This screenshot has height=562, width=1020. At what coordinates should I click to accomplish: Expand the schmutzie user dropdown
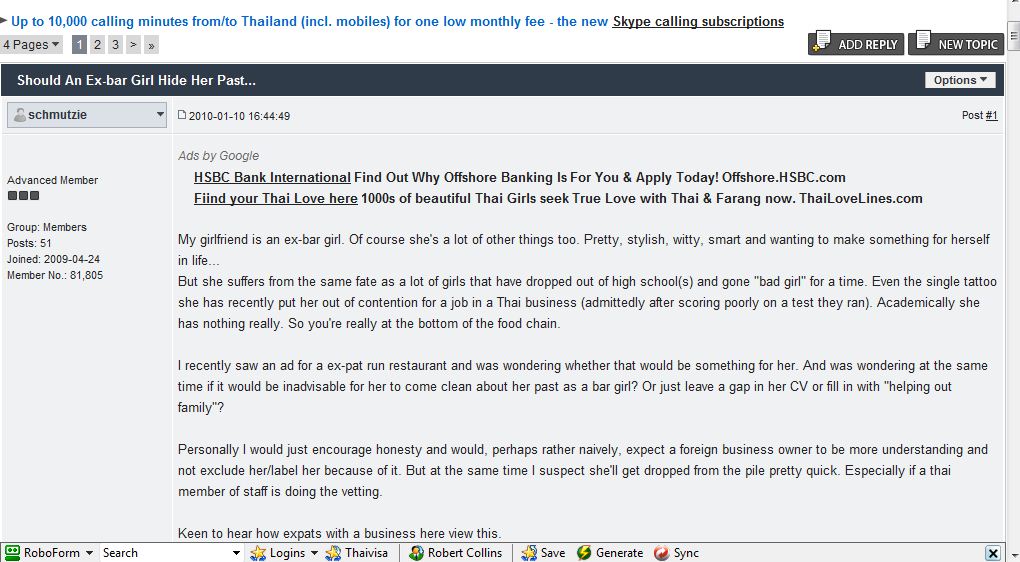point(161,115)
